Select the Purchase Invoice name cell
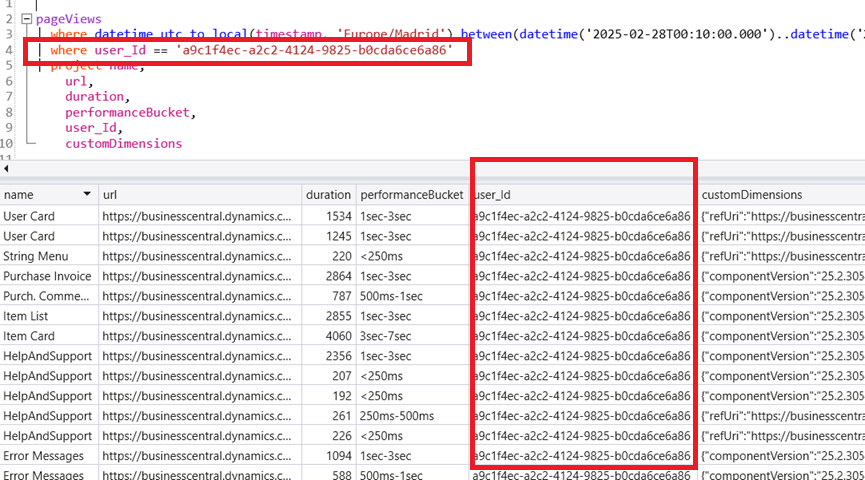The width and height of the screenshot is (865, 480). [47, 276]
